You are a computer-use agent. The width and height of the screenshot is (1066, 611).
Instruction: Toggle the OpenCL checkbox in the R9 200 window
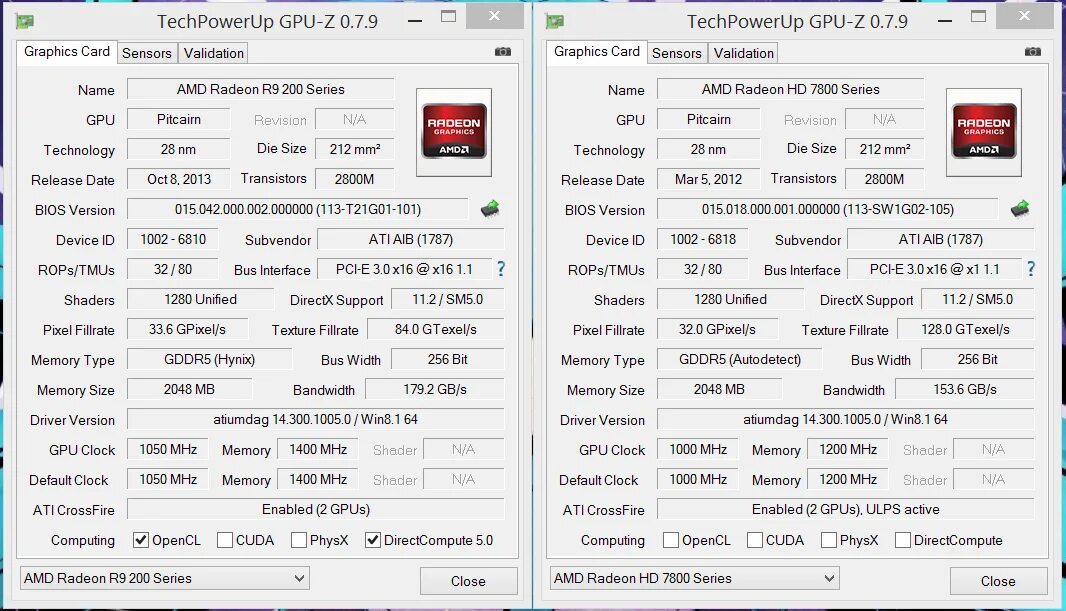point(141,540)
